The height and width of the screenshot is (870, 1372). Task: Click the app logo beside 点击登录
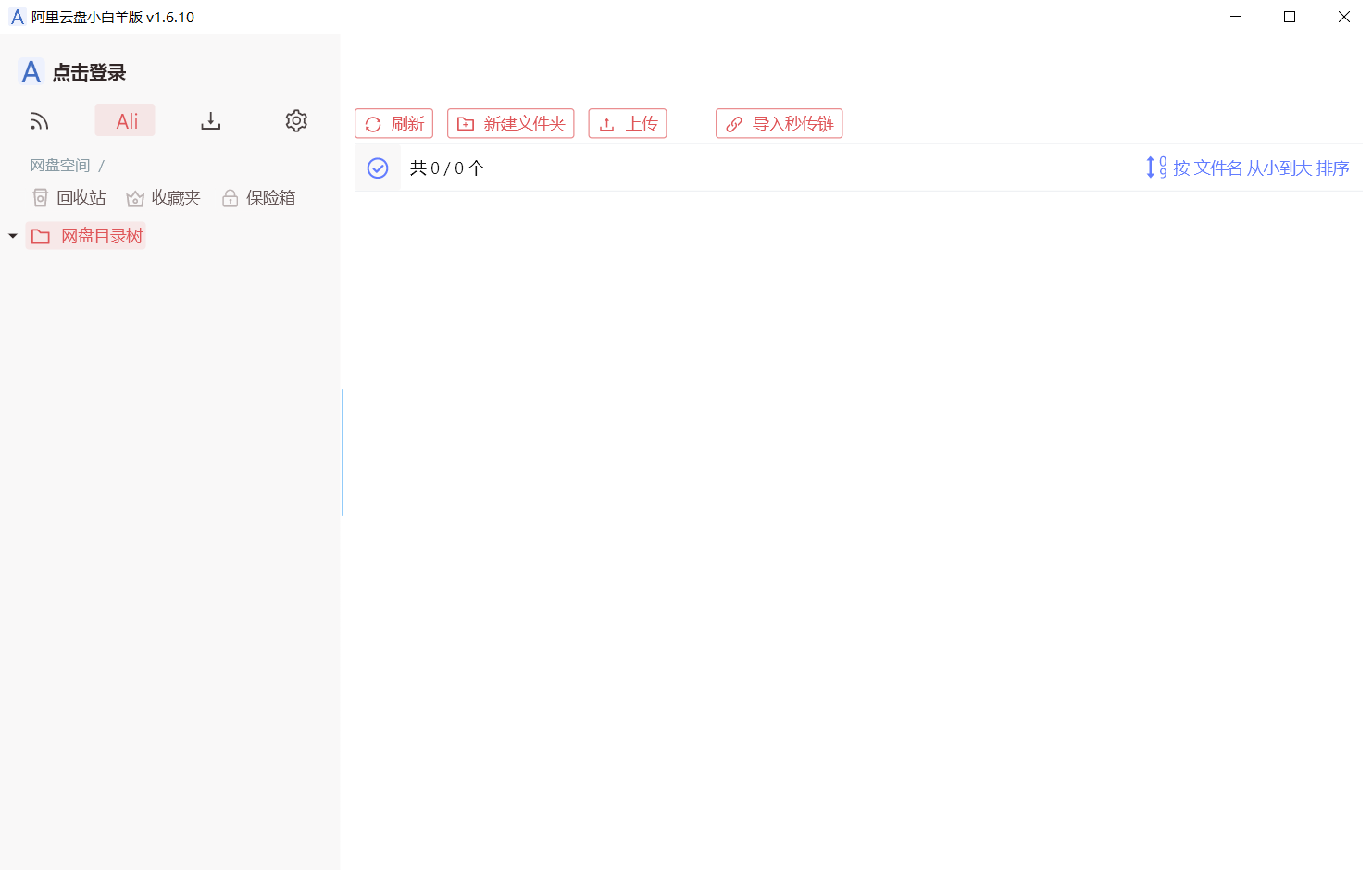click(31, 72)
